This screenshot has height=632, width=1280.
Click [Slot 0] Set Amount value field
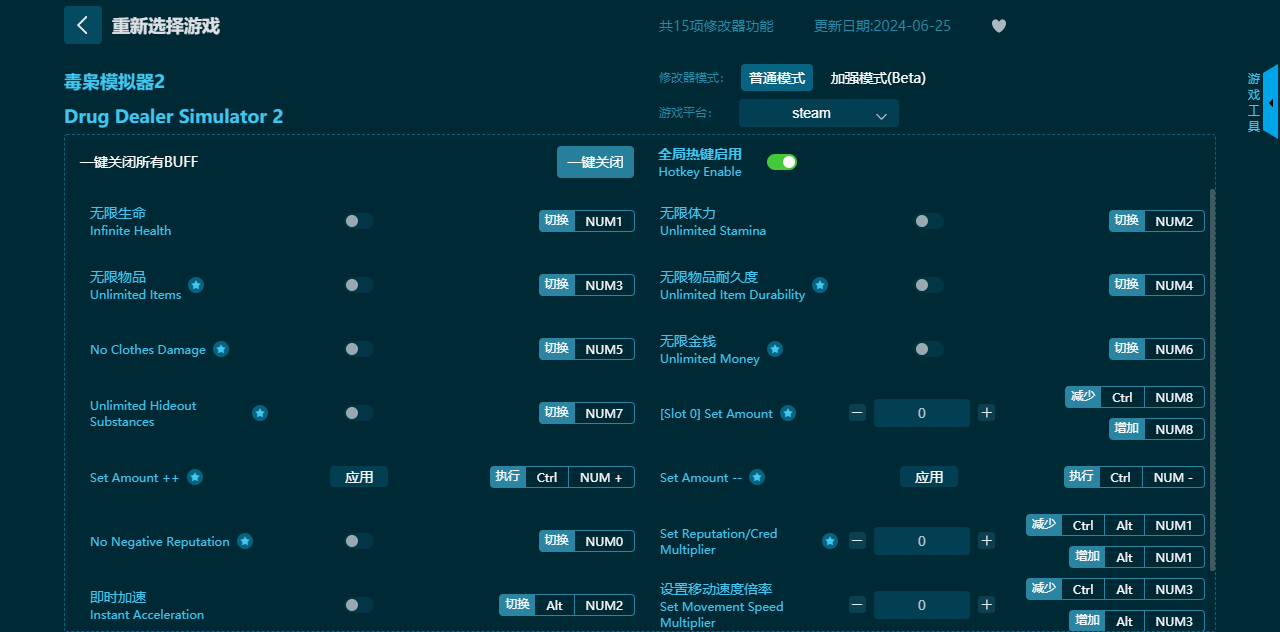click(x=922, y=413)
